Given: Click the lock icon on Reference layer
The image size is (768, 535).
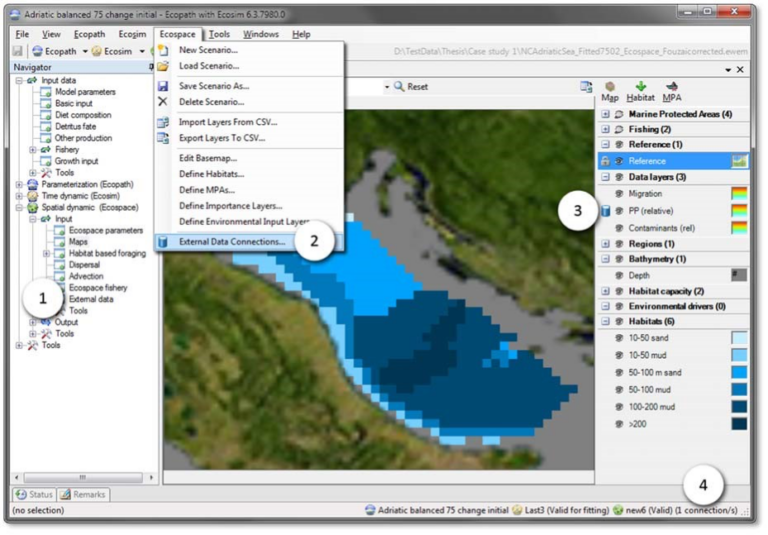Looking at the screenshot, I should 605,160.
